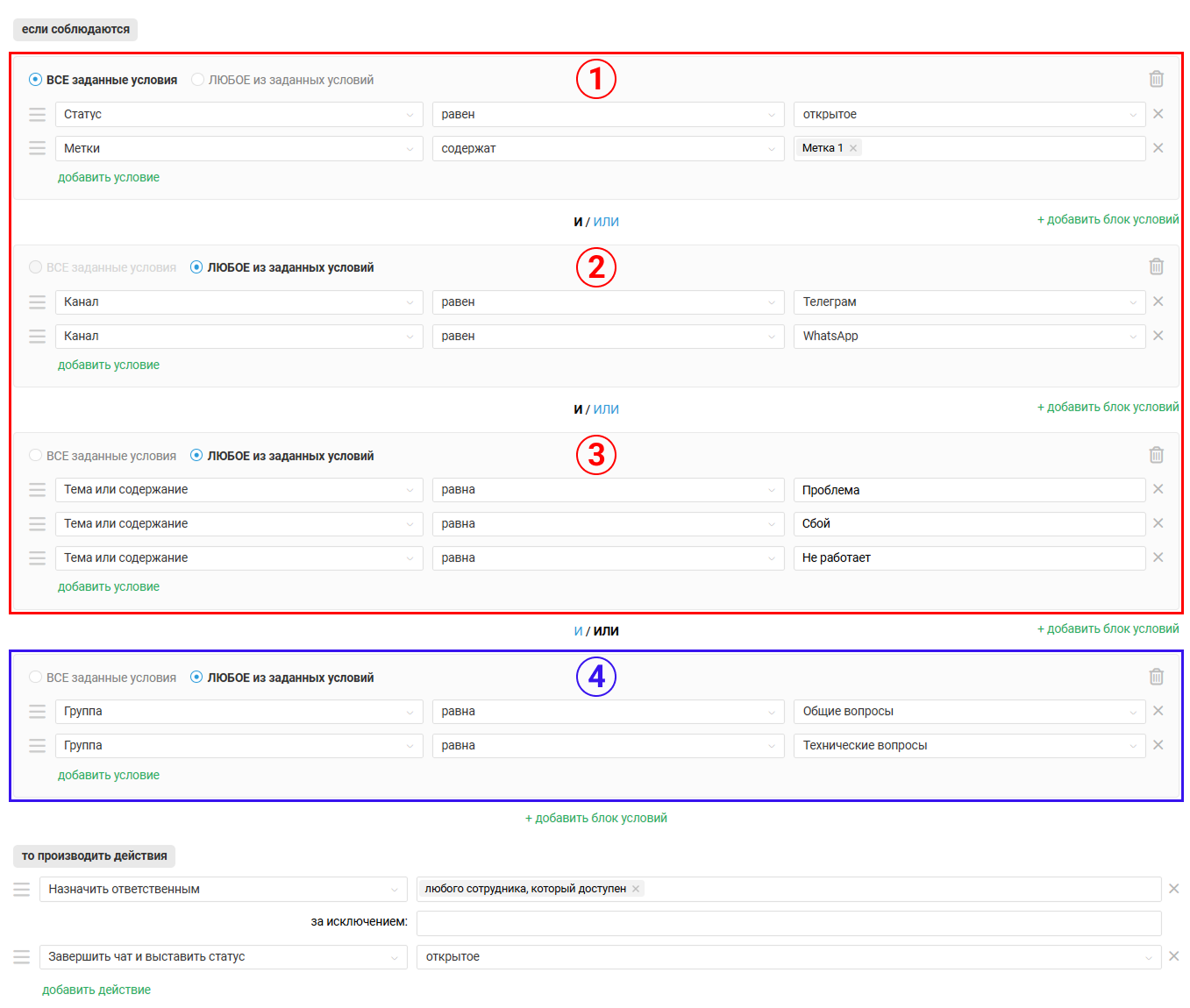
Task: Remove 'Метка 1' tag from the field
Action: coord(853,148)
